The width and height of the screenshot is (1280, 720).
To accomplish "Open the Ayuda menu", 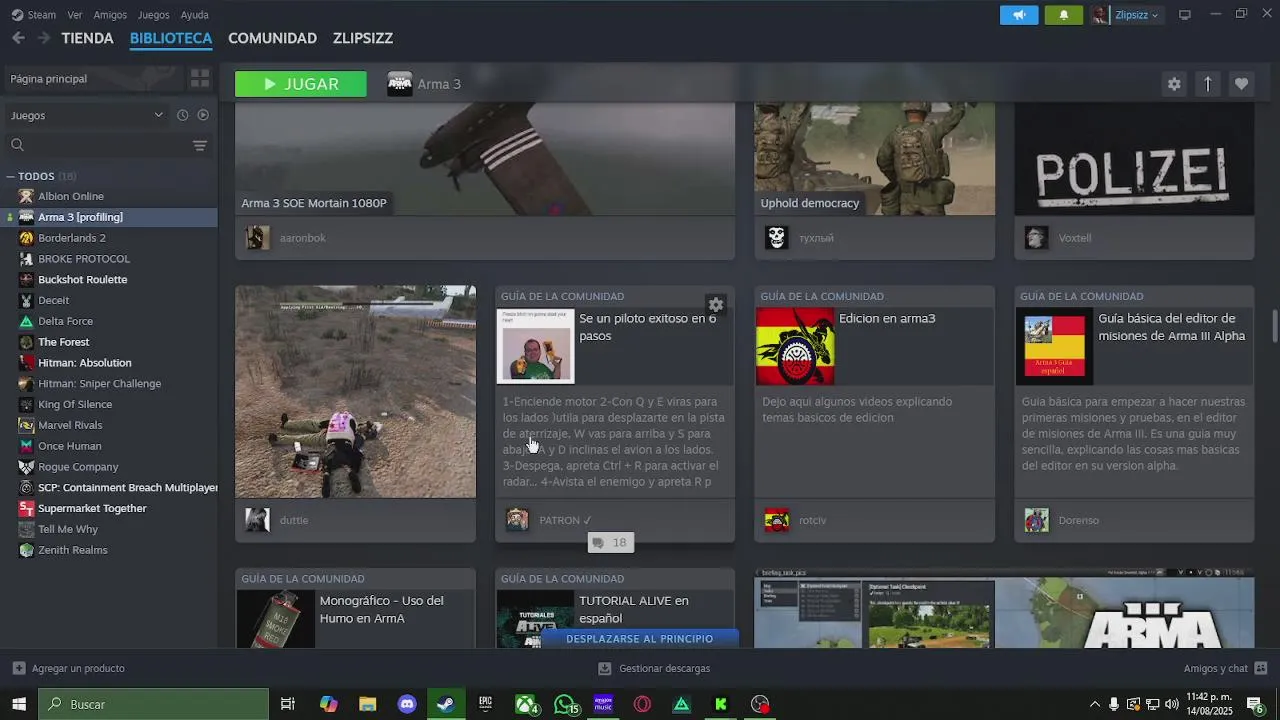I will [195, 15].
